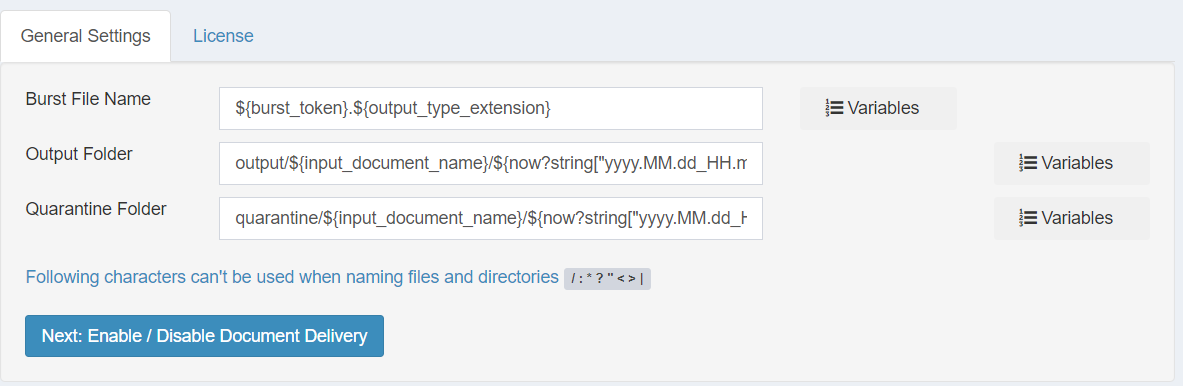Screen dimensions: 1183x386
Task: Focus the Quarantine Folder input field
Action: coord(490,218)
